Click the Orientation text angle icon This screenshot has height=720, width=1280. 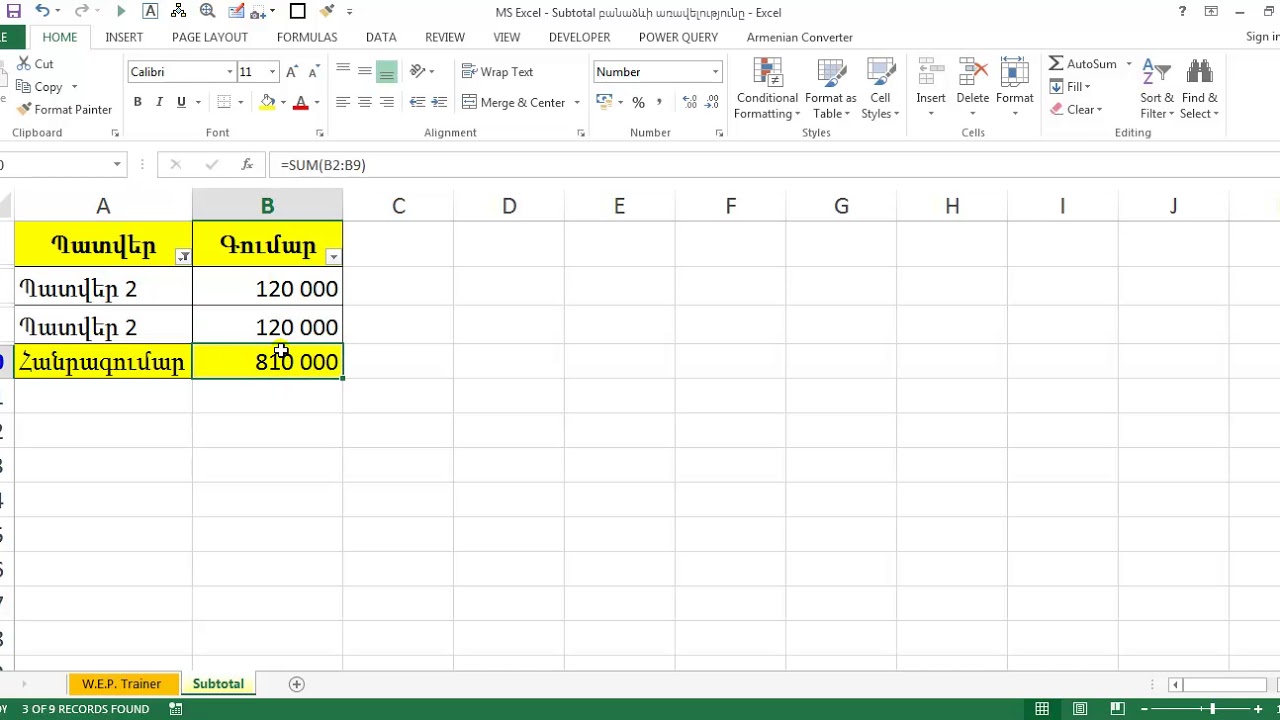click(x=418, y=71)
